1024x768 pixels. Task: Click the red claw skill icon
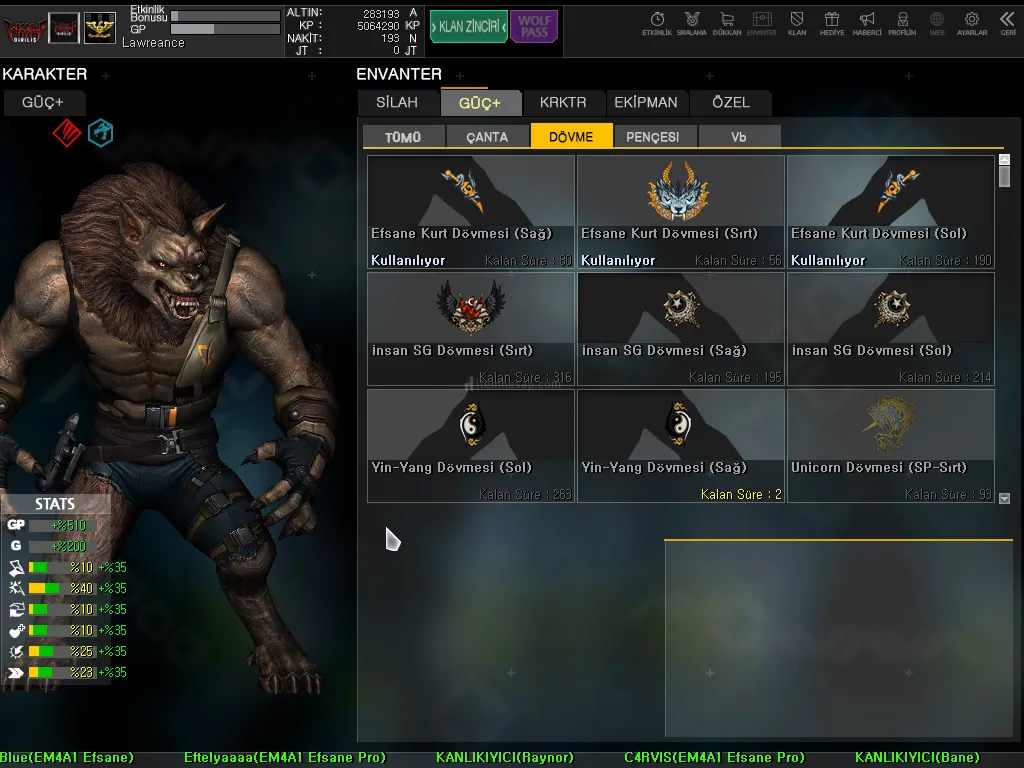pos(66,132)
